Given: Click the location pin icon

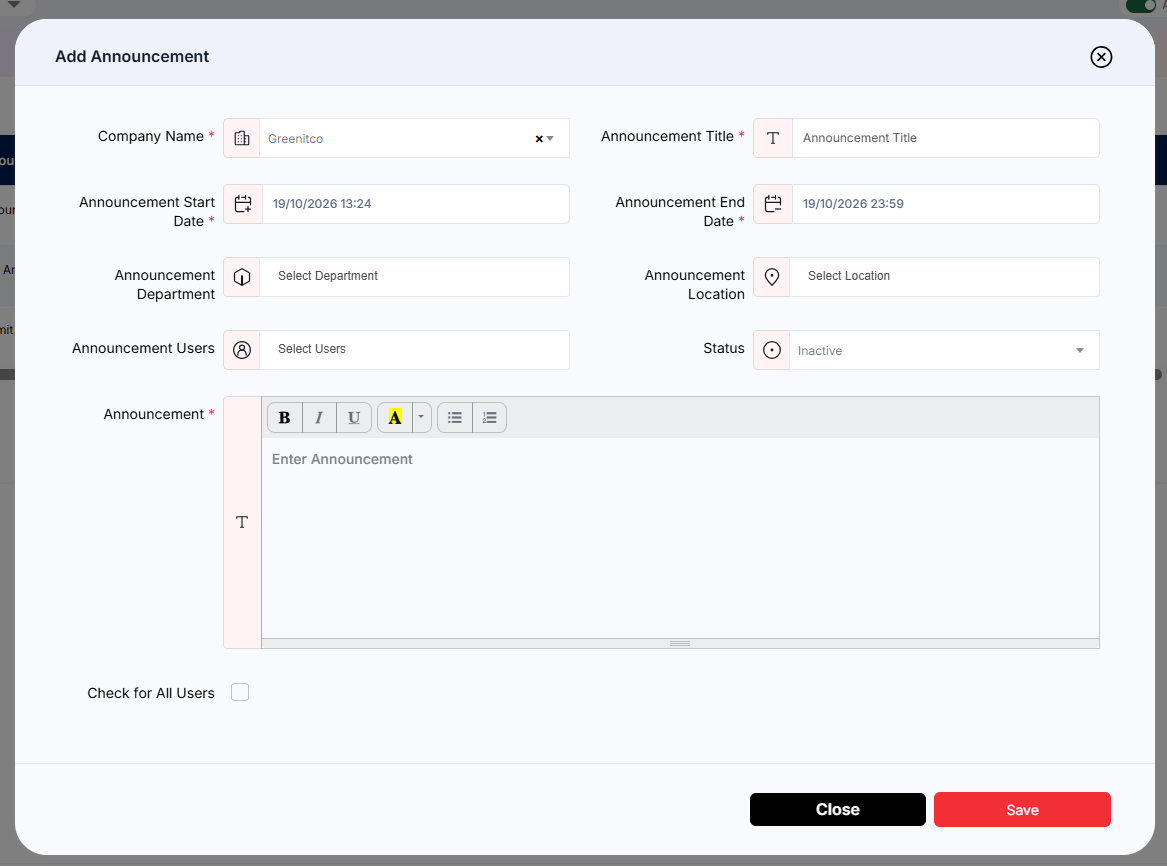Looking at the screenshot, I should 772,277.
